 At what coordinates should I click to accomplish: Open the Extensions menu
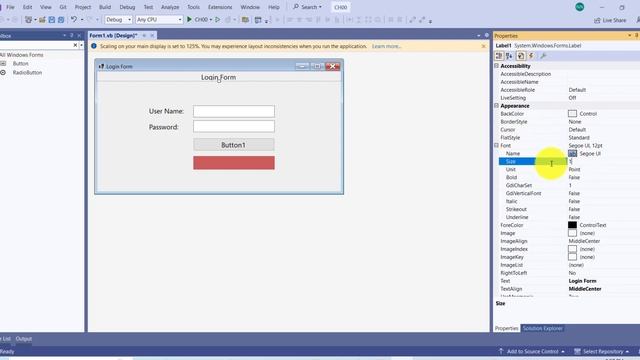pyautogui.click(x=220, y=7)
